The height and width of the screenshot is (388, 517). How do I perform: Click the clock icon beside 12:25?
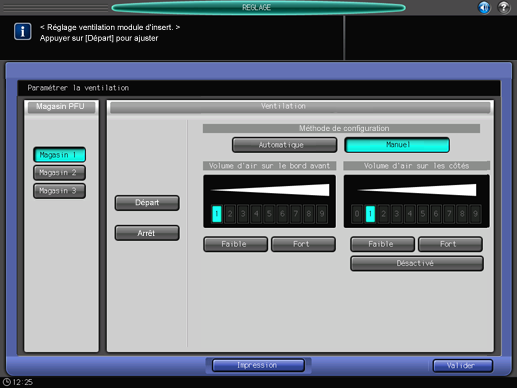point(7,382)
